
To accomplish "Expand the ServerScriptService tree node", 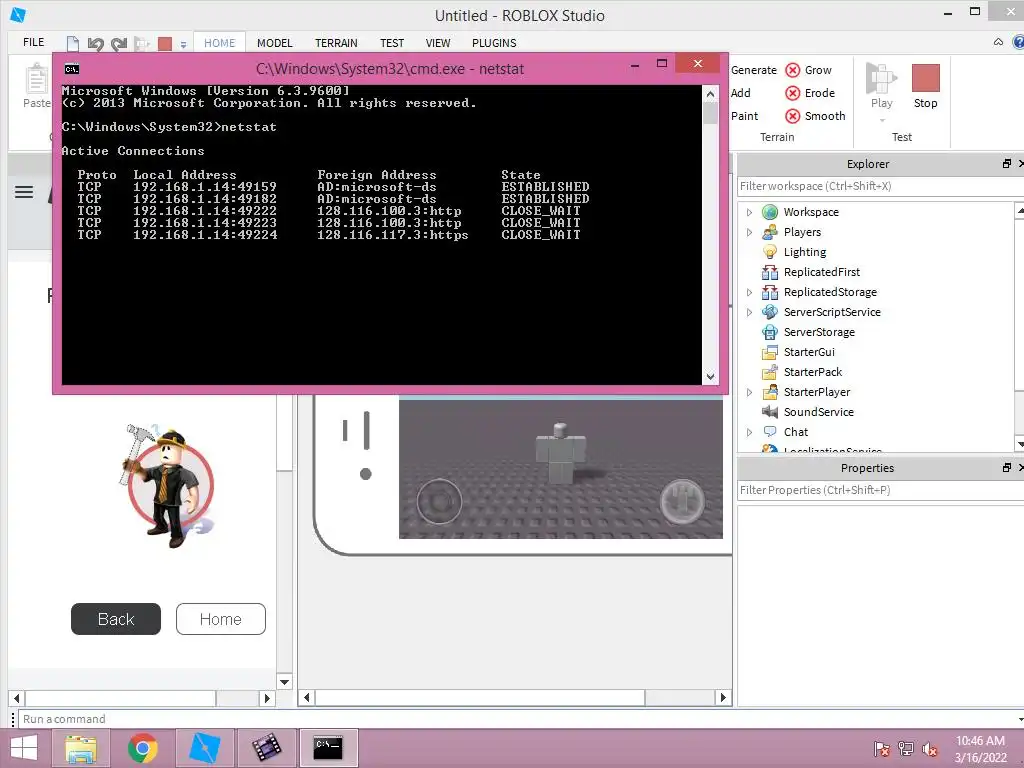I will tap(749, 312).
